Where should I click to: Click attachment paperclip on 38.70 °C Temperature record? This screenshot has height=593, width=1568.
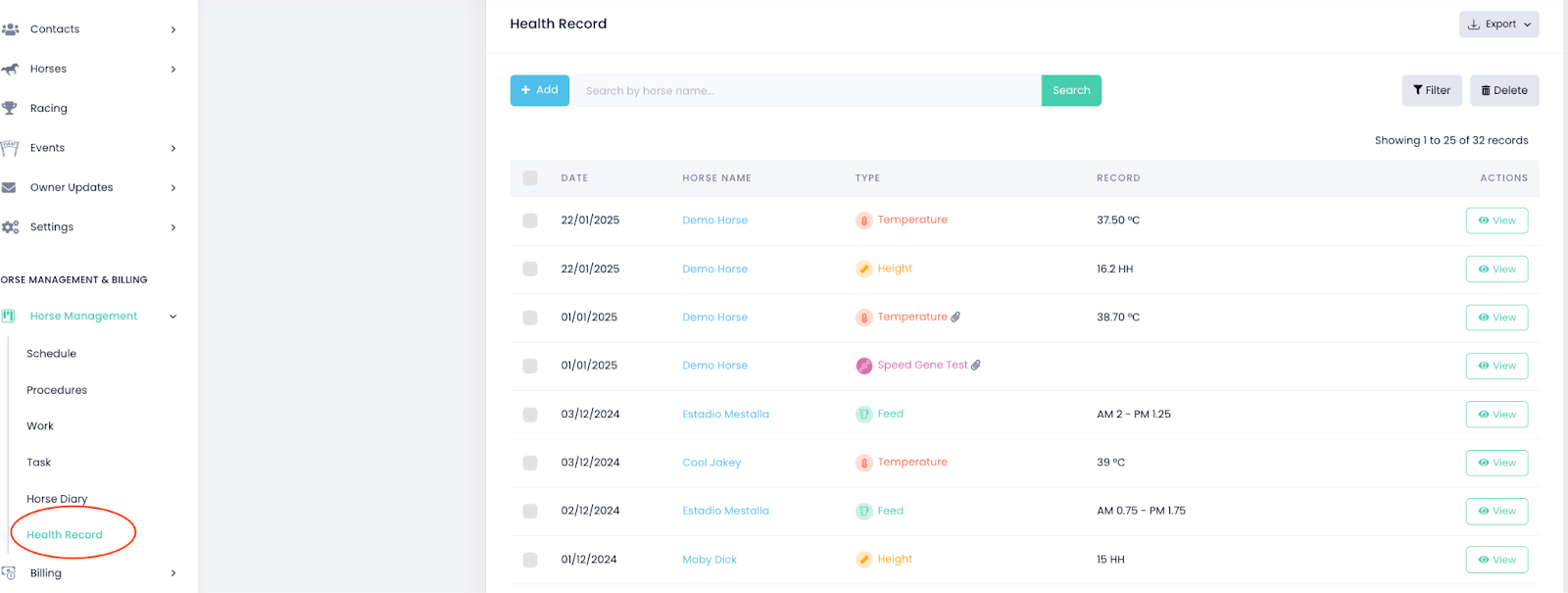tap(955, 317)
